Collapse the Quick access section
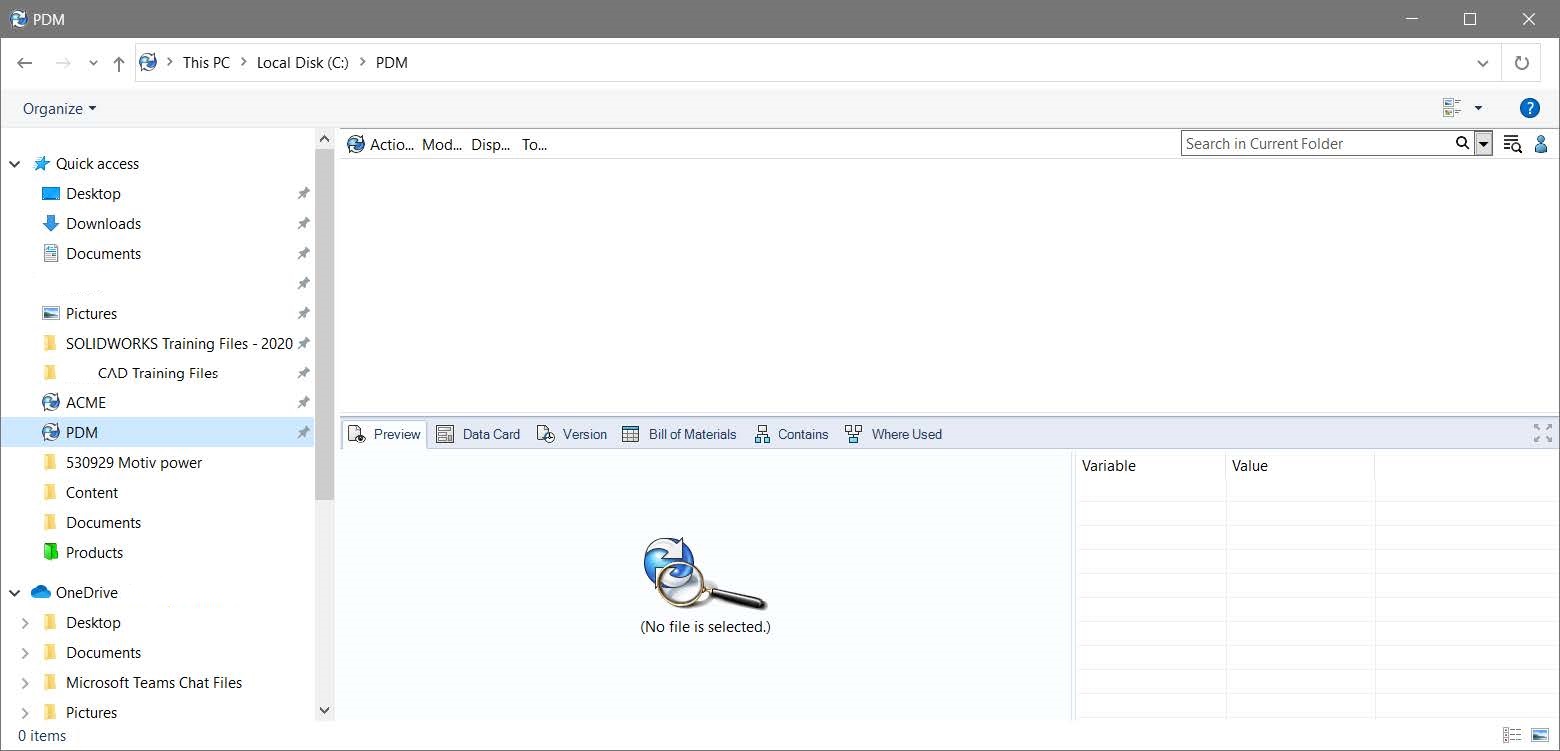1560x751 pixels. click(14, 163)
